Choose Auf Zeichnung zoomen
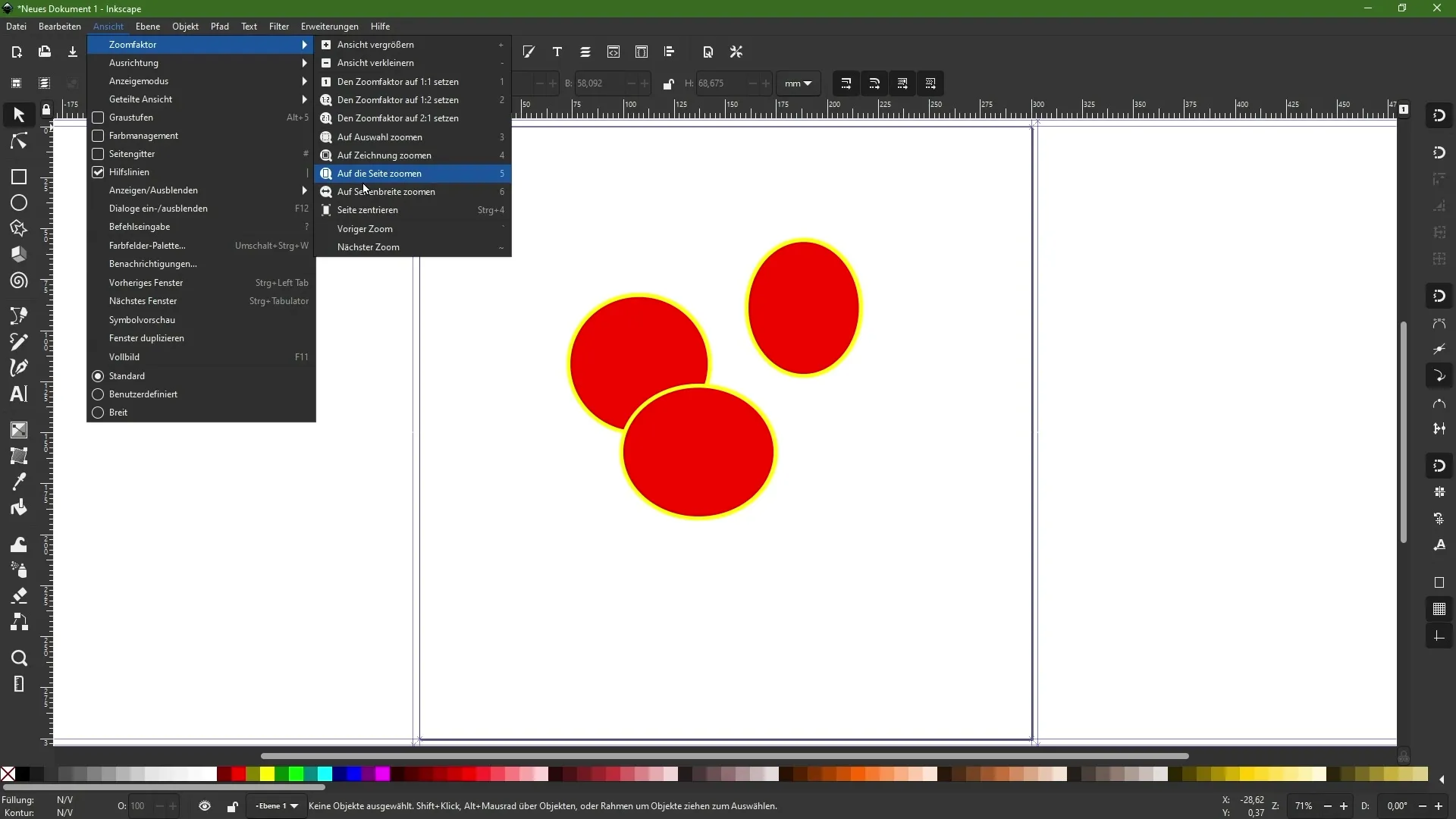The width and height of the screenshot is (1456, 819). tap(413, 155)
